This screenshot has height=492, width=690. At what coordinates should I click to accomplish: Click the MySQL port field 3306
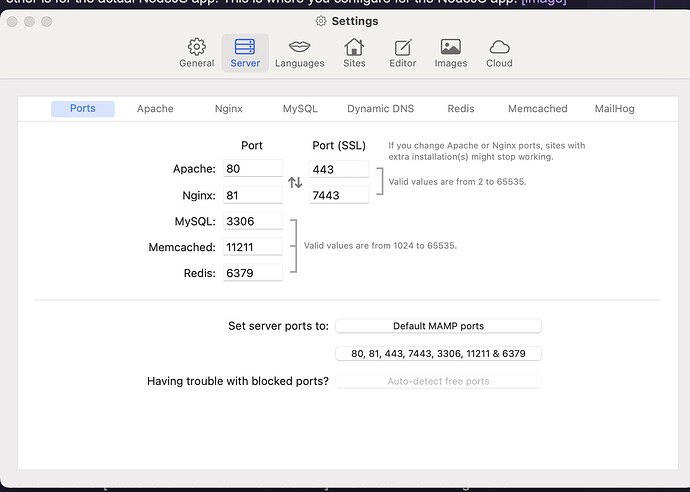(x=253, y=221)
